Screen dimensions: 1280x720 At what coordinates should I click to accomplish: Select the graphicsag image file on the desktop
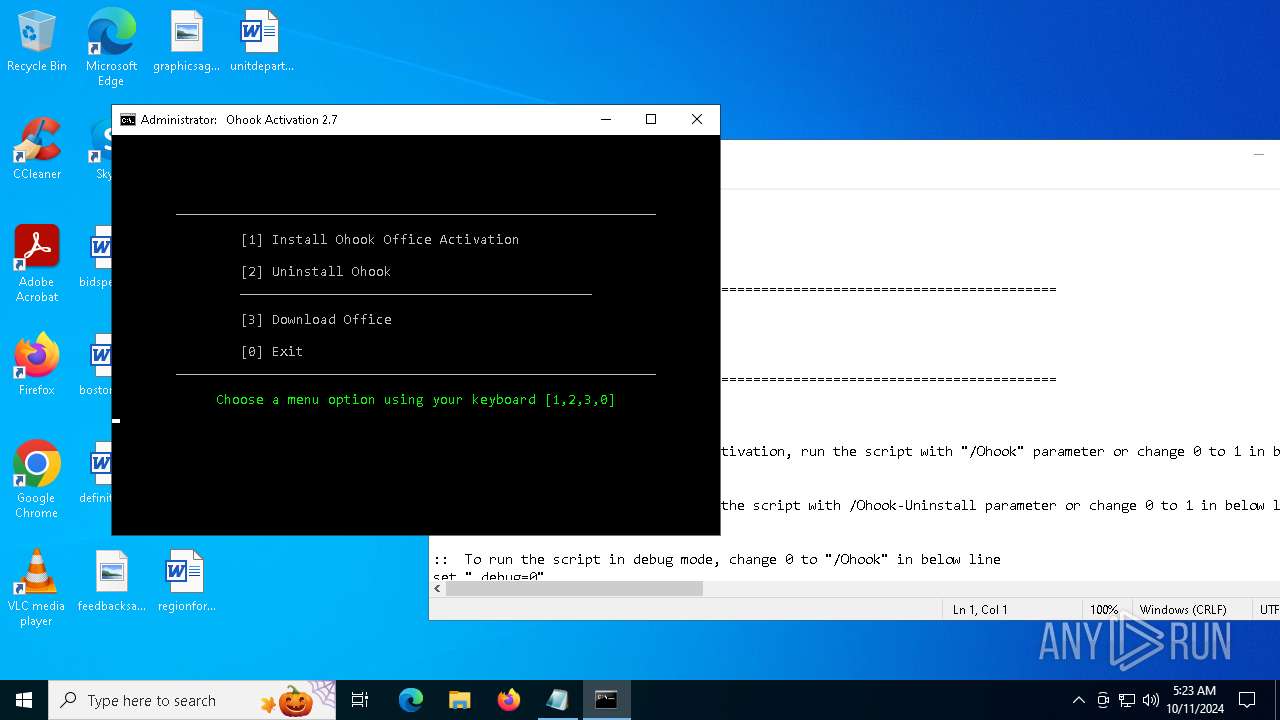pos(186,42)
